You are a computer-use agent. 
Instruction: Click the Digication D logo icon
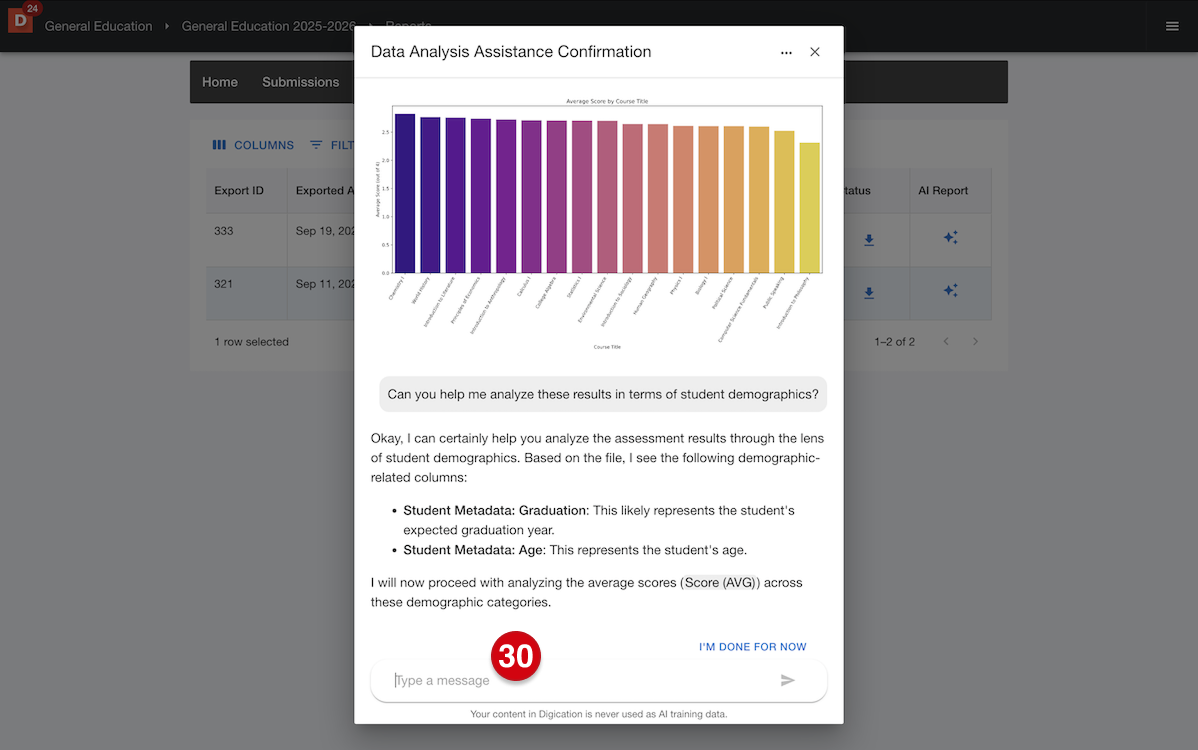tap(21, 21)
